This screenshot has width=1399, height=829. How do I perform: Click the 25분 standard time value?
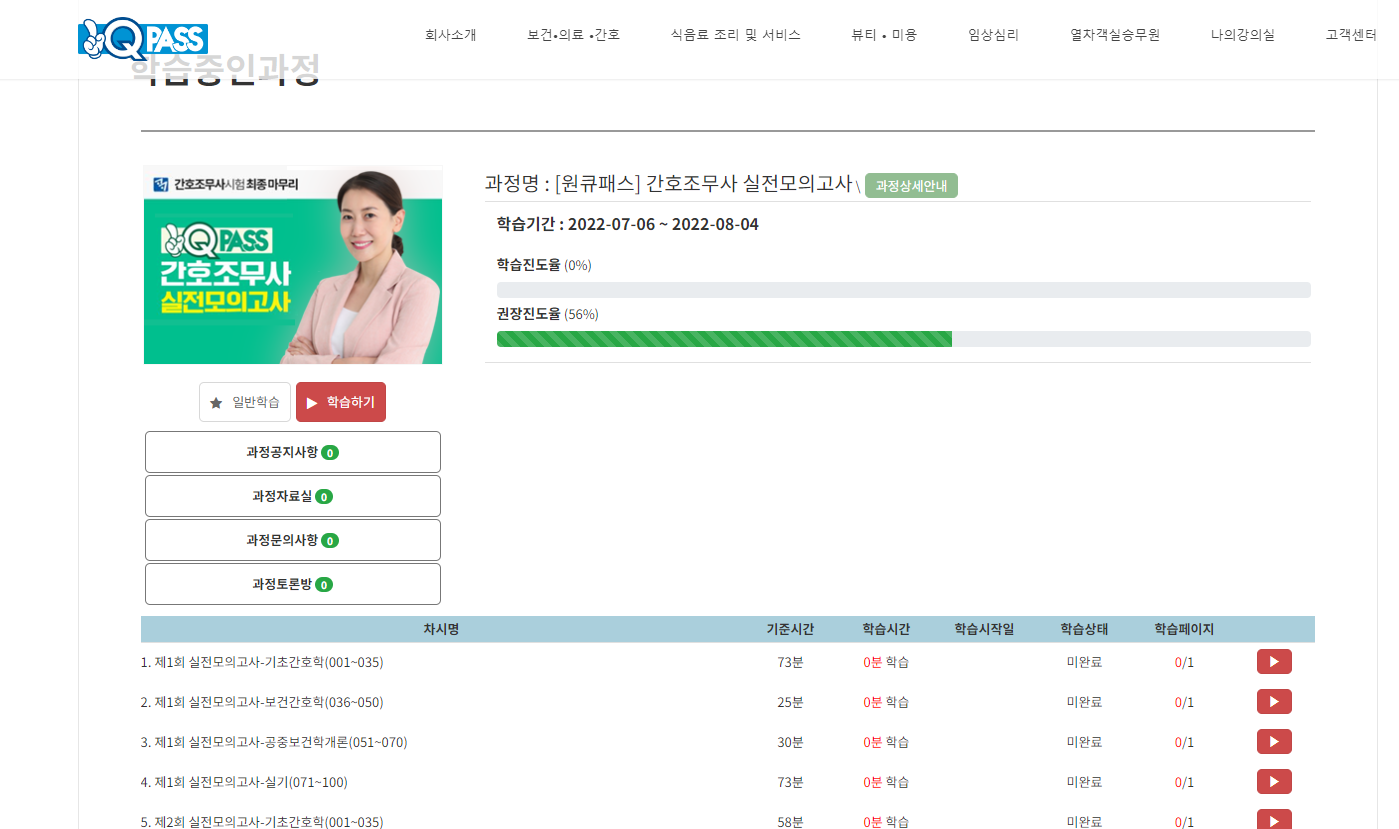(x=790, y=702)
